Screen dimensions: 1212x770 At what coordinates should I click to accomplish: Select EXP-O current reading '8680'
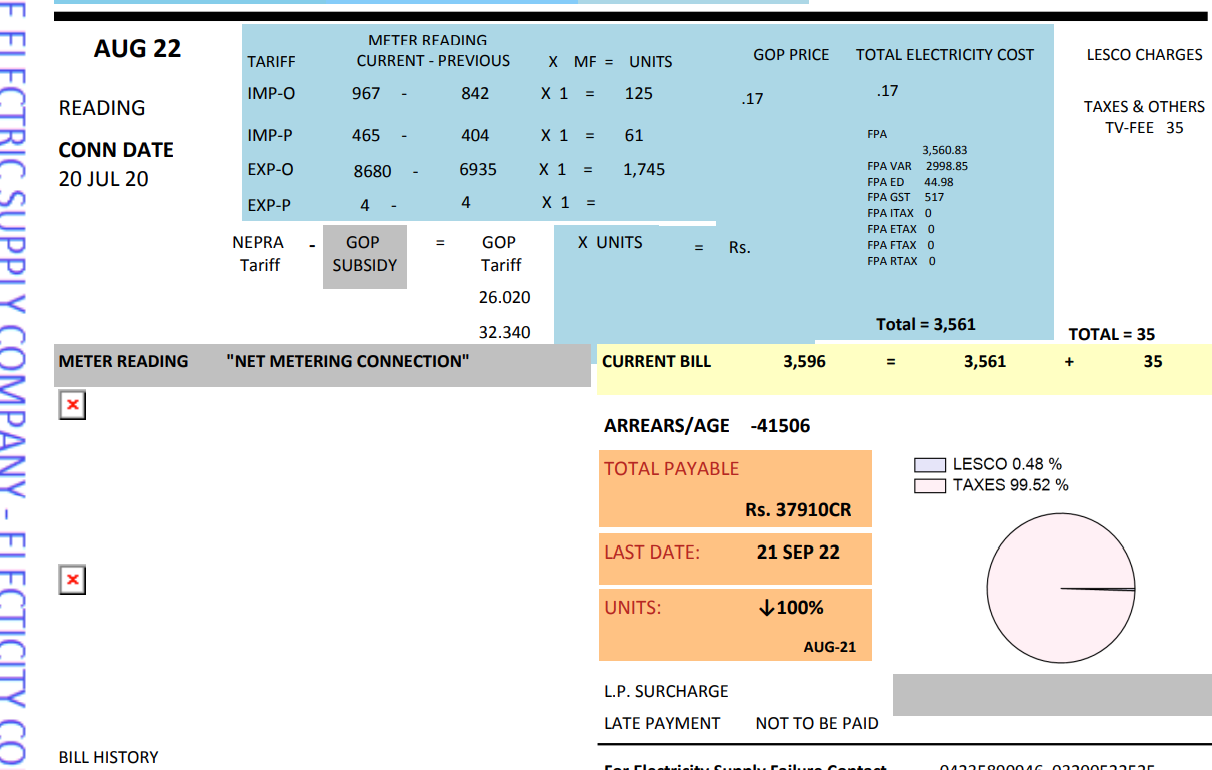(373, 171)
